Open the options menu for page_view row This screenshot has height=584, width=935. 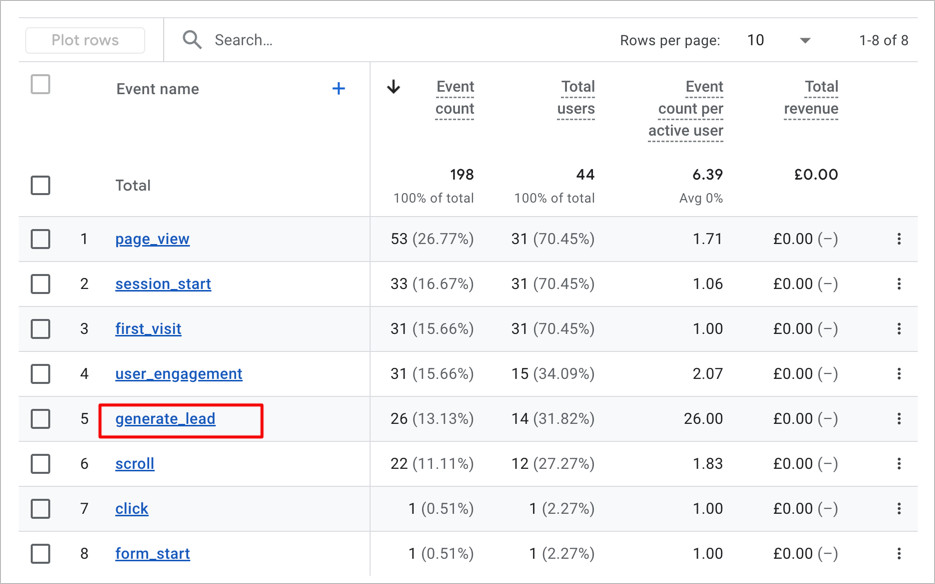[x=899, y=239]
